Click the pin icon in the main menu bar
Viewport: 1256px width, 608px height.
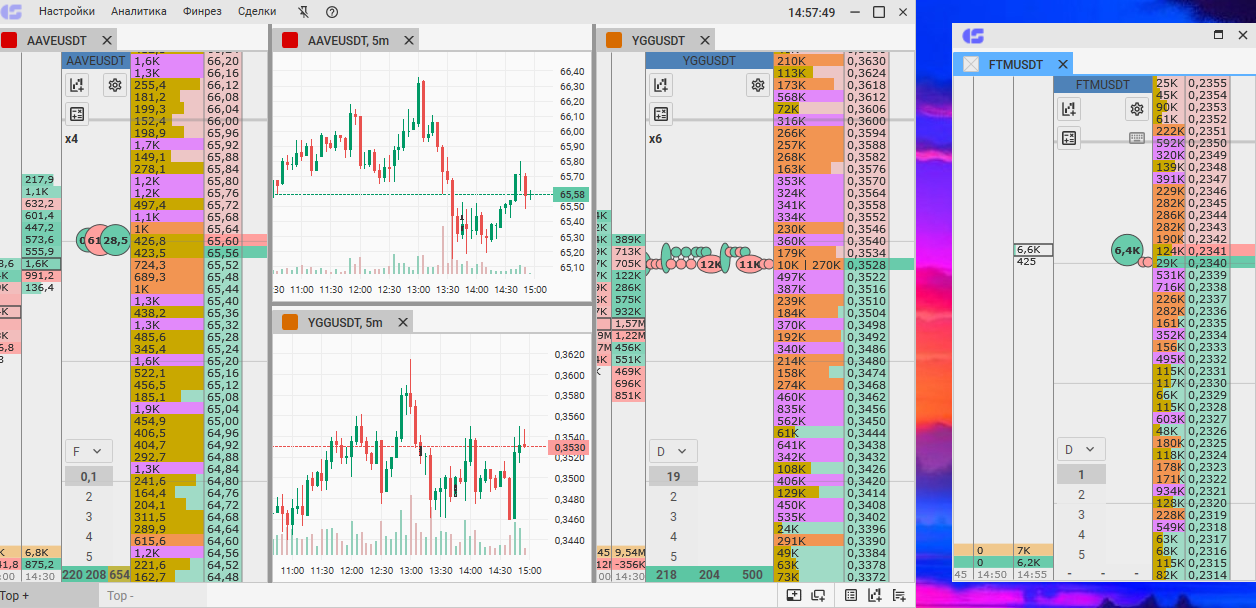coord(304,12)
